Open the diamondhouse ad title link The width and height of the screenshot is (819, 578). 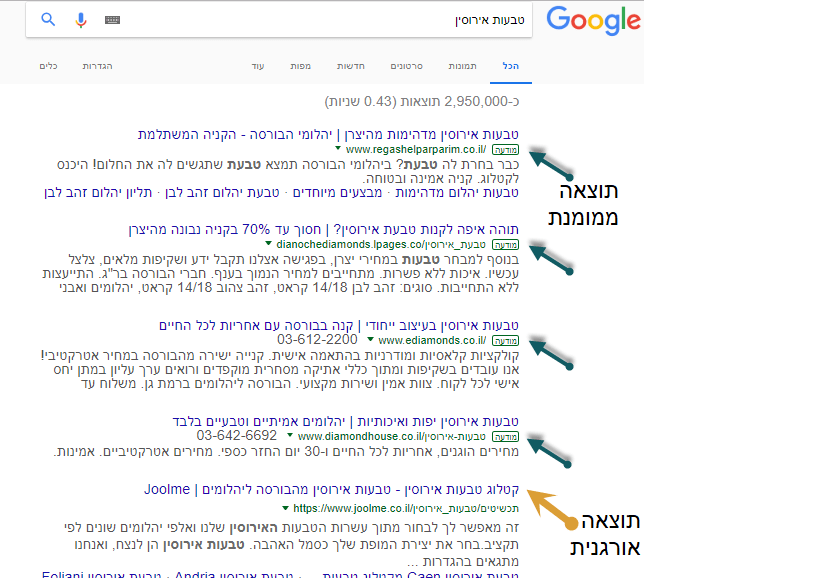[x=345, y=421]
